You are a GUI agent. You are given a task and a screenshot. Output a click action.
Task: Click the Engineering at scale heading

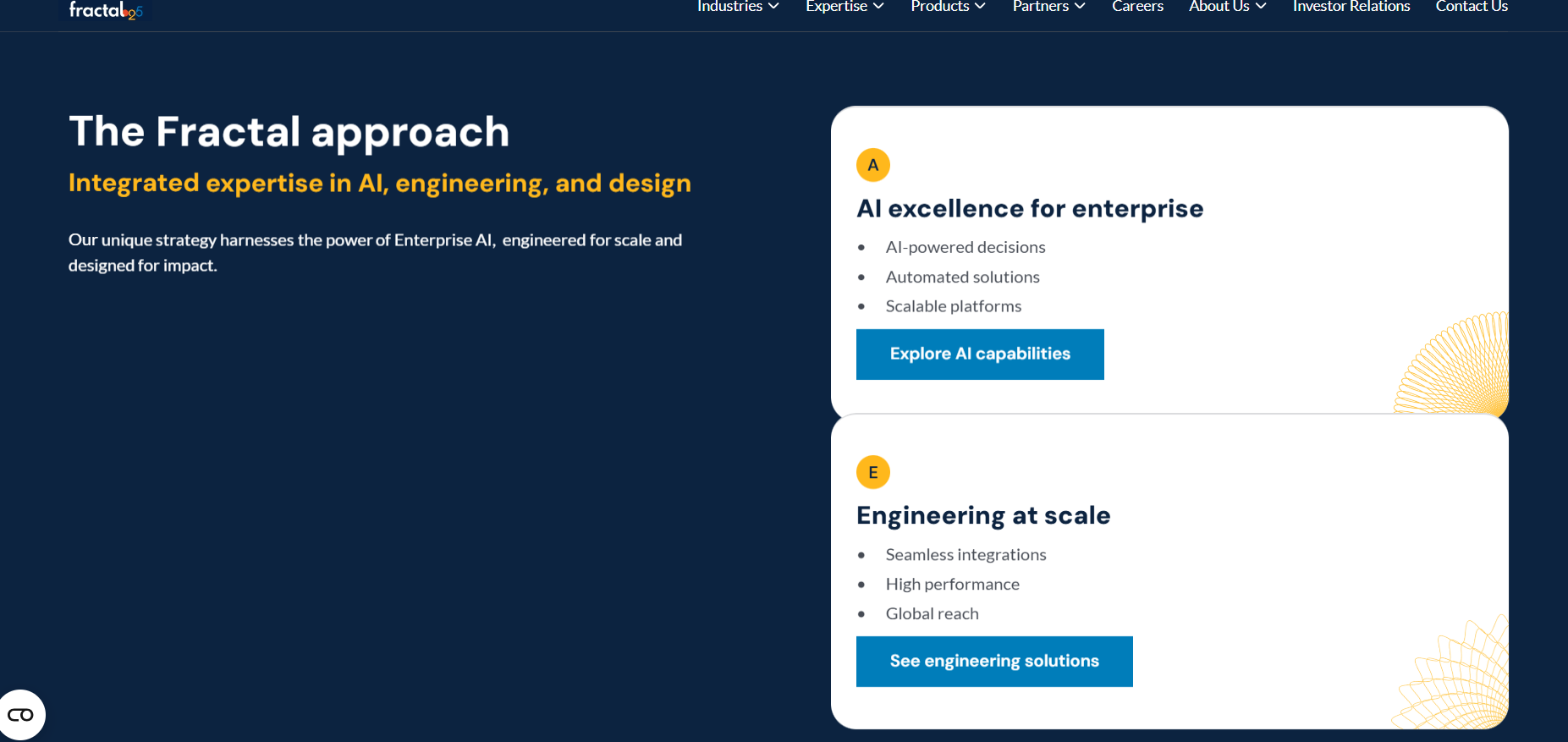(x=983, y=516)
